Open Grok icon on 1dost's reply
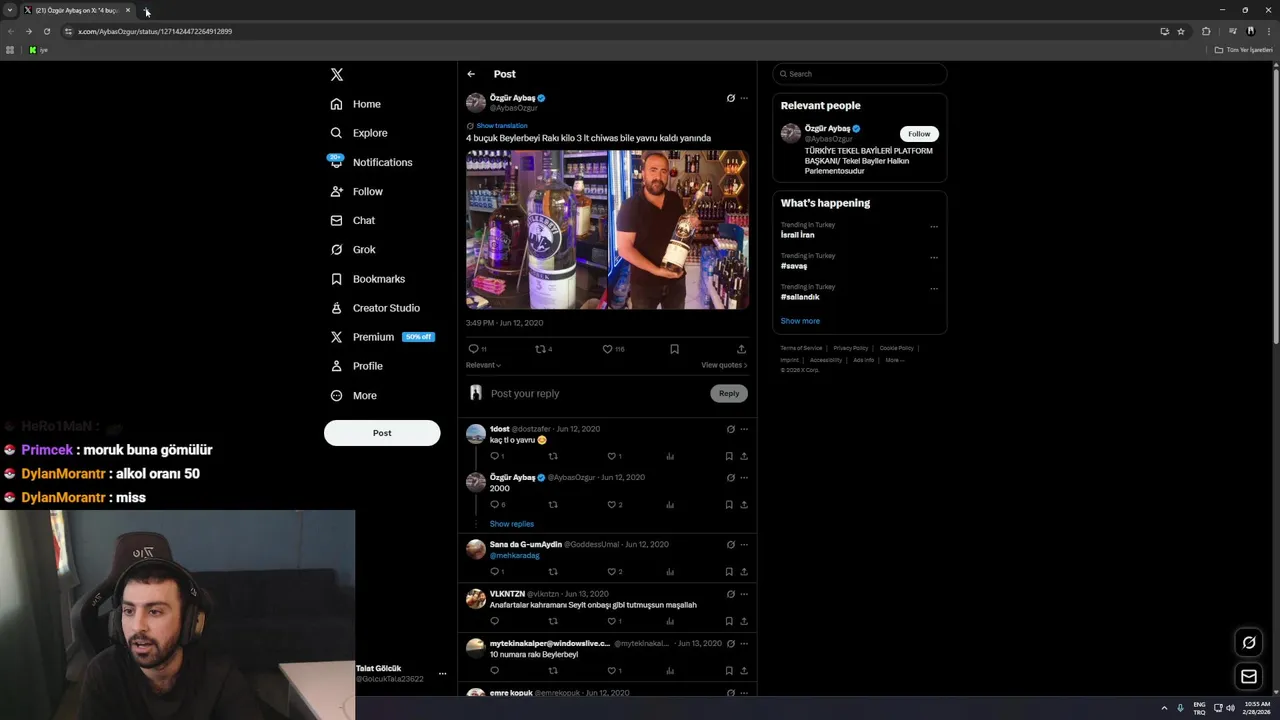1280x720 pixels. click(731, 429)
